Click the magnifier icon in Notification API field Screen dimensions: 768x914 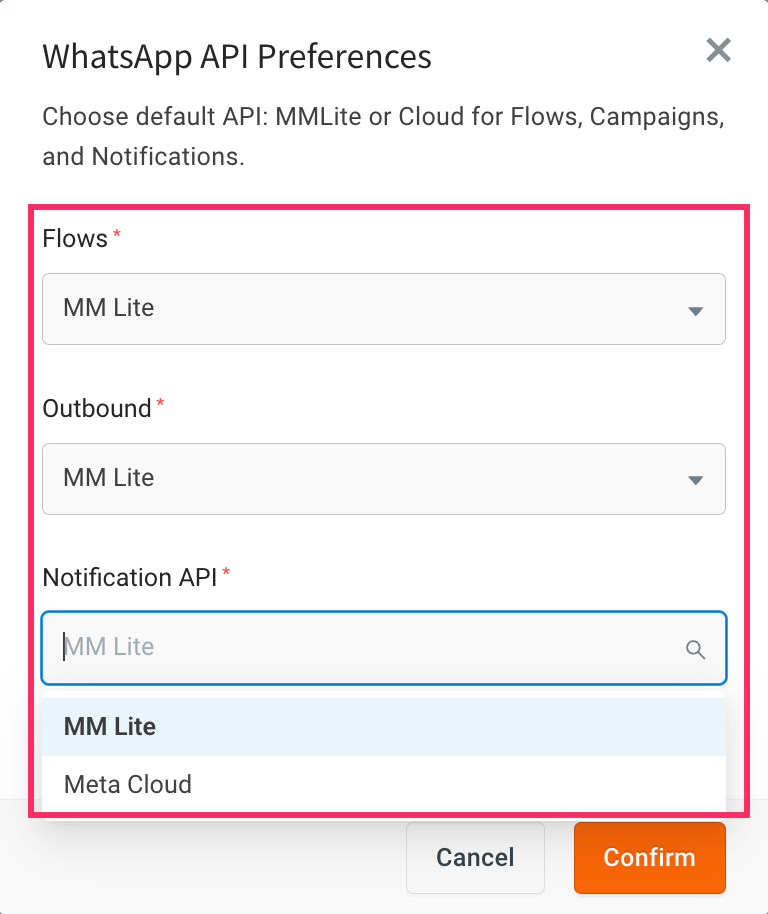click(695, 649)
